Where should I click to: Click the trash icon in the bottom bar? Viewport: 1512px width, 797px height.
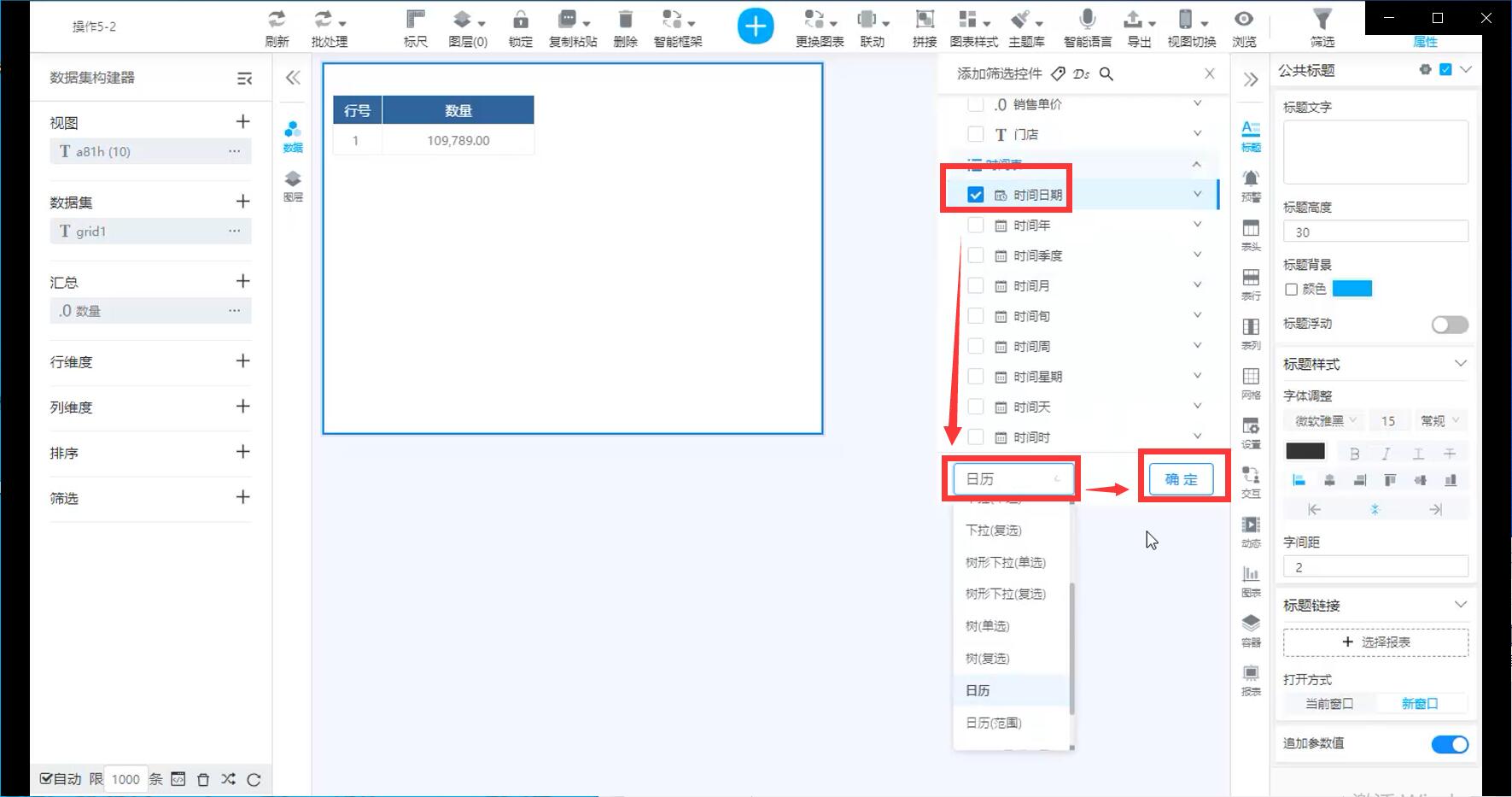[x=203, y=779]
